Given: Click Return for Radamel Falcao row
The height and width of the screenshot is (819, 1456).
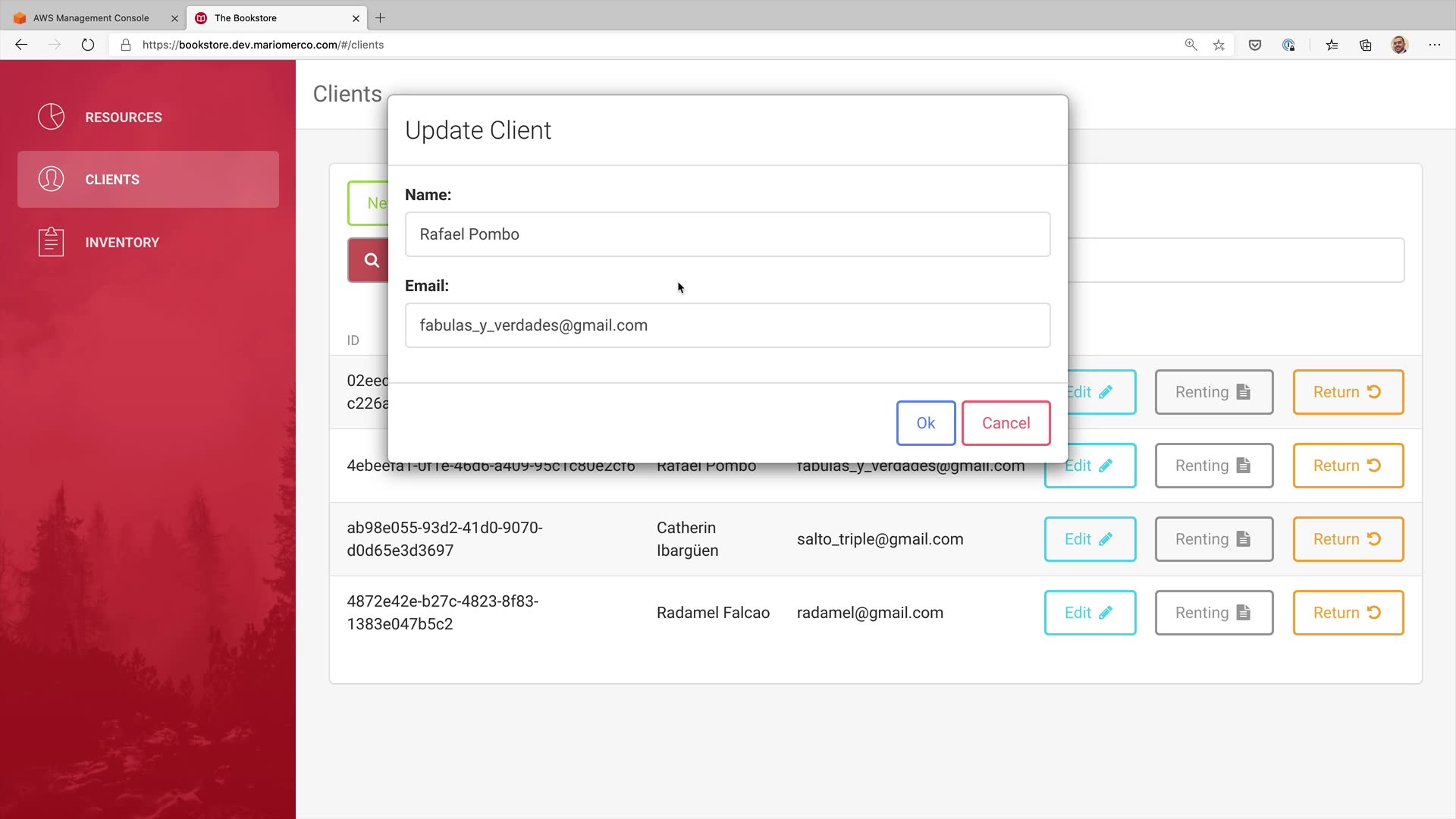Looking at the screenshot, I should tap(1348, 613).
